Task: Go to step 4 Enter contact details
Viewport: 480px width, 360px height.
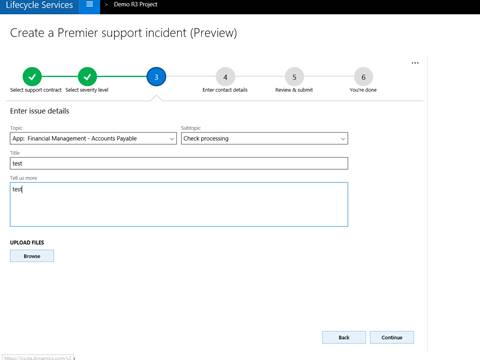Action: click(x=225, y=77)
